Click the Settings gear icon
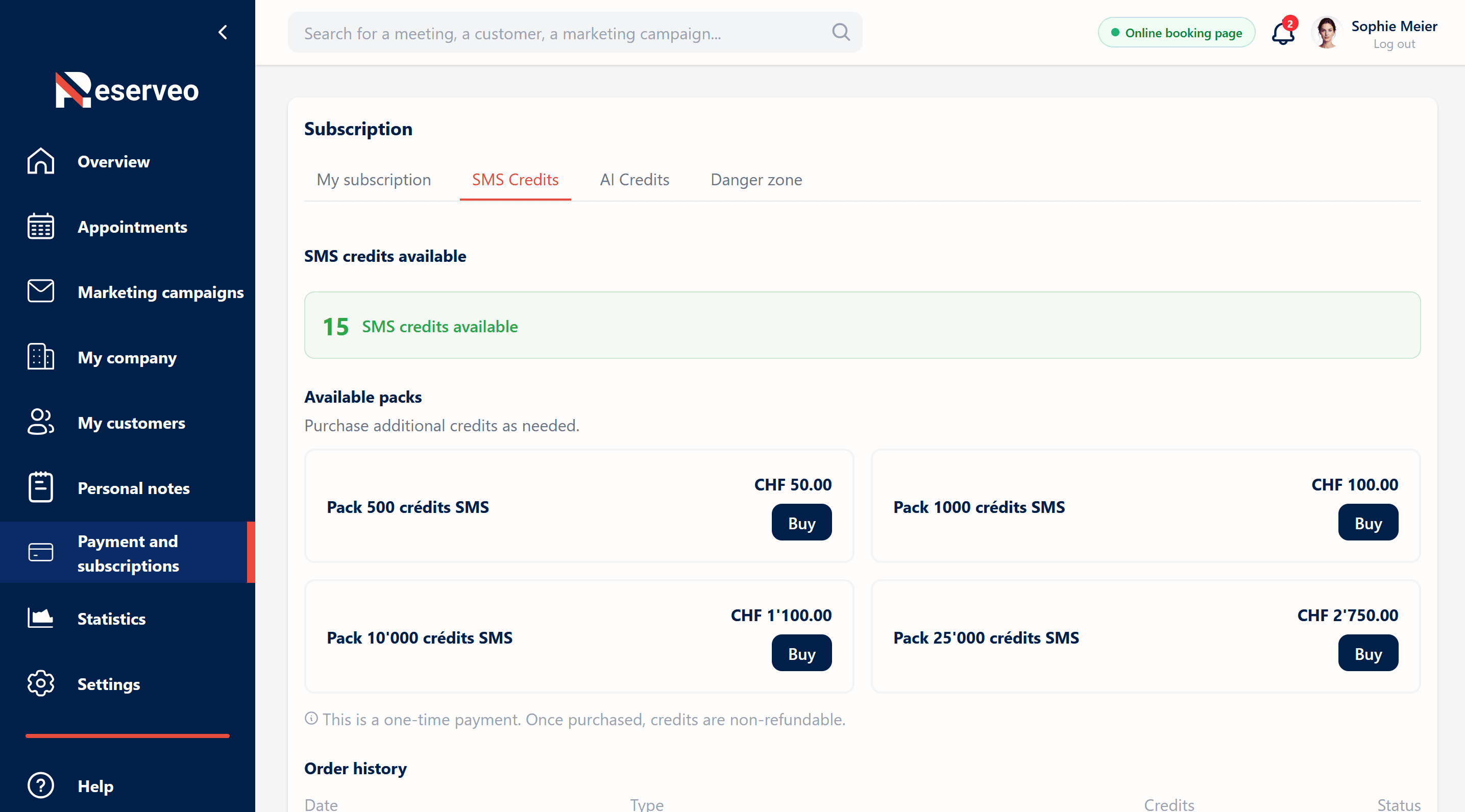This screenshot has width=1465, height=812. (40, 683)
